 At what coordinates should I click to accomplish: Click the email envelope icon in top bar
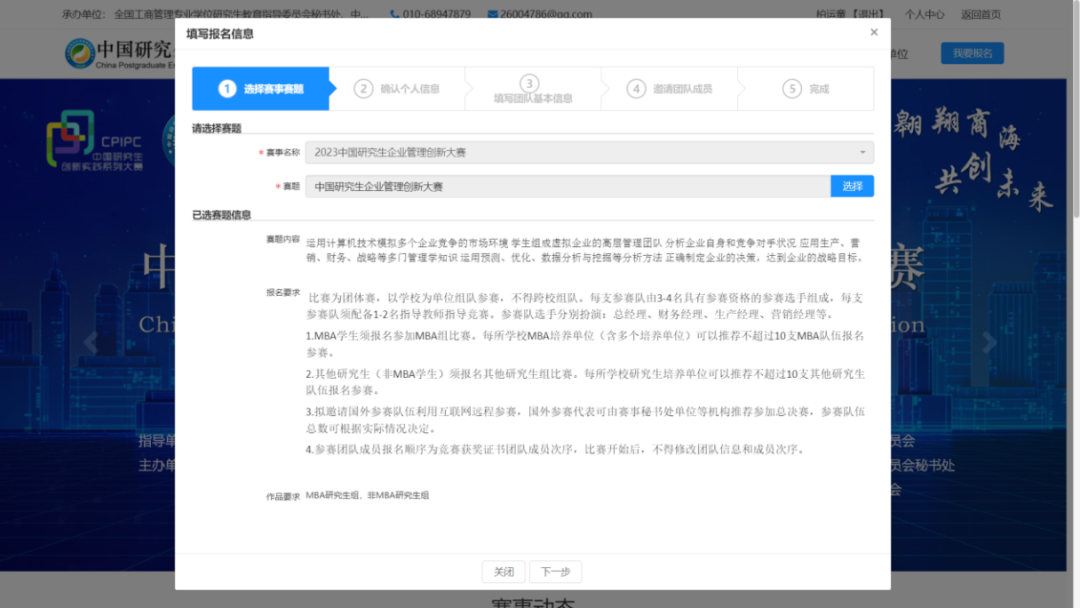(492, 14)
